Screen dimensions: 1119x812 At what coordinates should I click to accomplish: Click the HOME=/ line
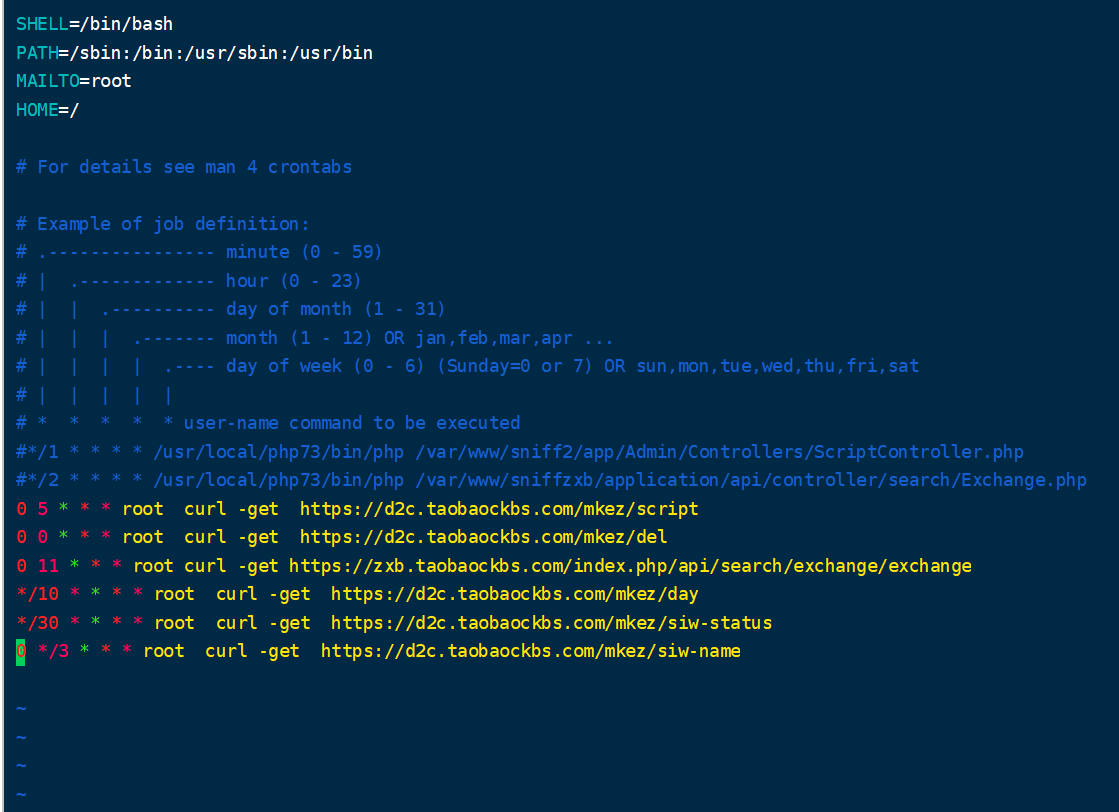(x=47, y=110)
